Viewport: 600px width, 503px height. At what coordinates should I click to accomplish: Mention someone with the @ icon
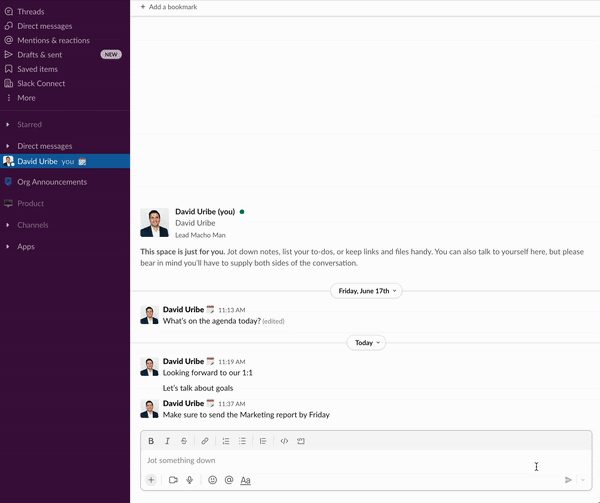229,480
